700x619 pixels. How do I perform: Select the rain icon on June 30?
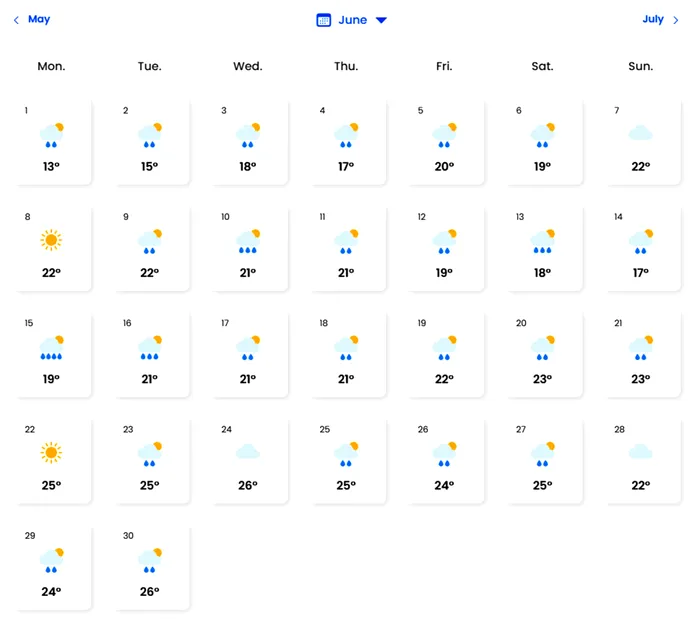pos(150,561)
